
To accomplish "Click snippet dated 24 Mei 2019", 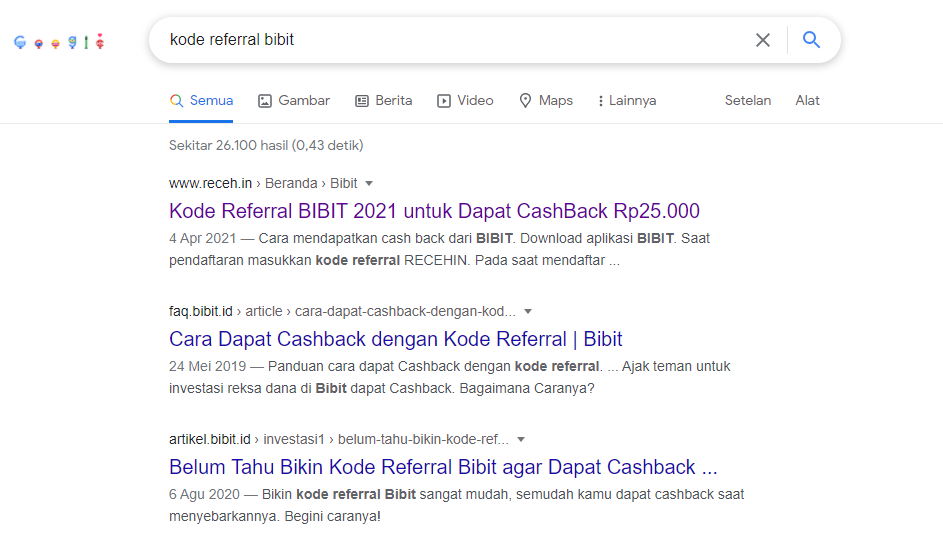I will 450,378.
